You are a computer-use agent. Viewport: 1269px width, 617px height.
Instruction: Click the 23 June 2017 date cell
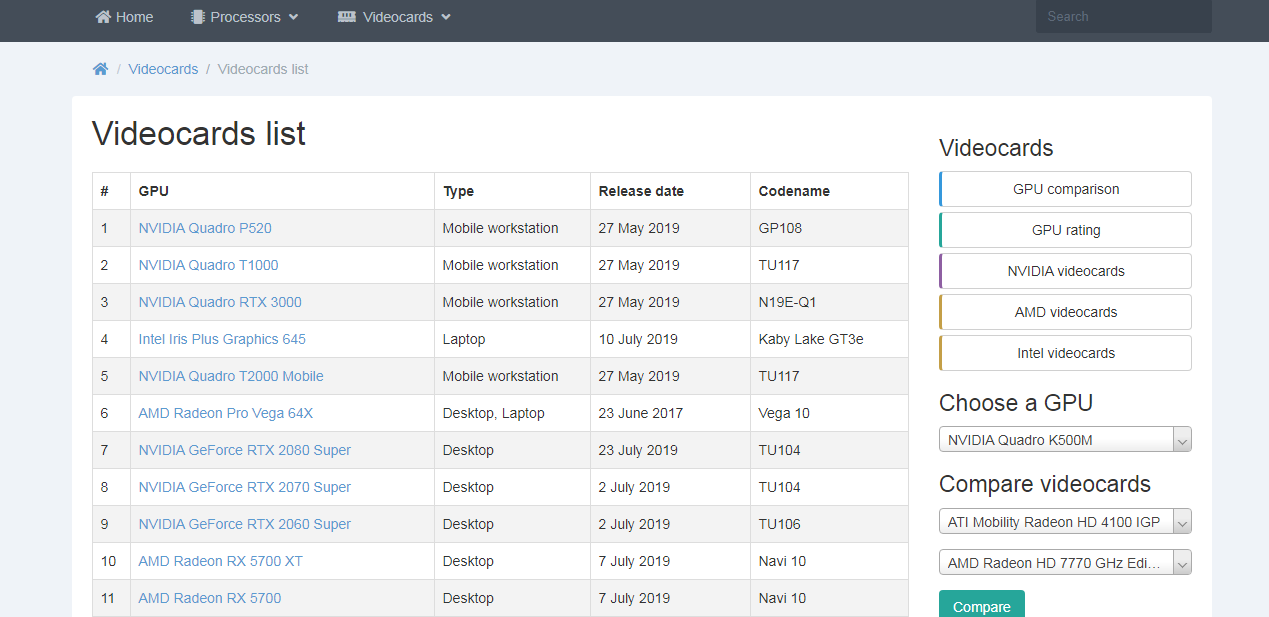[670, 413]
